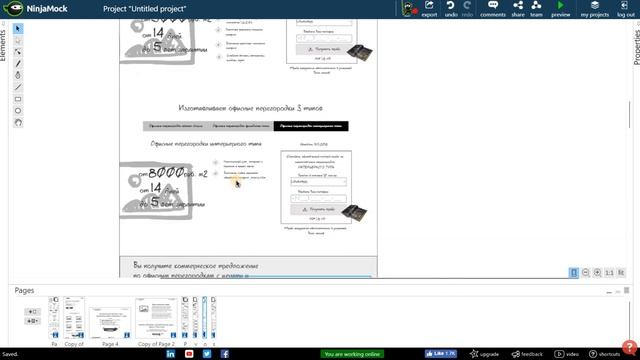
Task: Expand the Elements side panel
Action: point(3,45)
